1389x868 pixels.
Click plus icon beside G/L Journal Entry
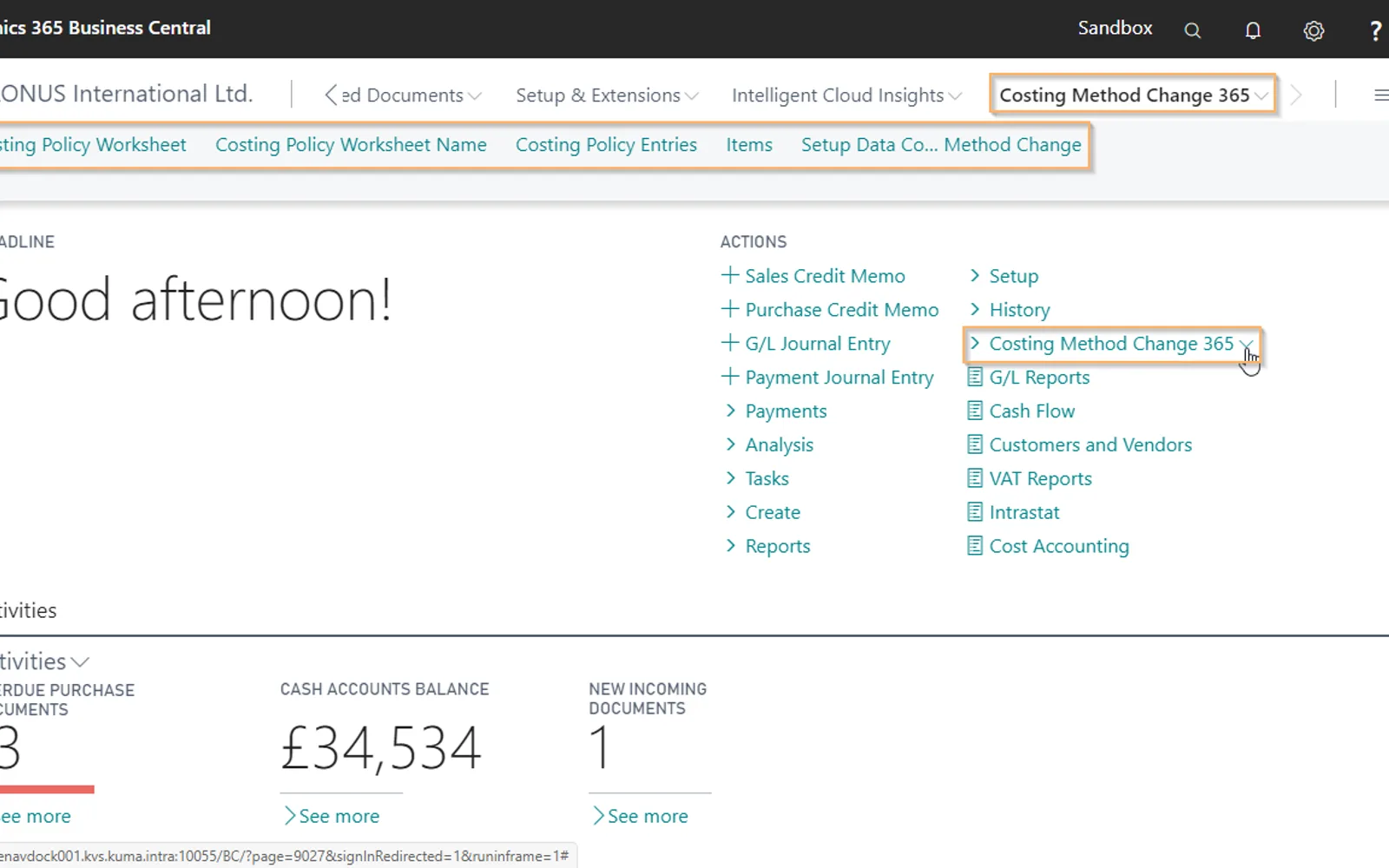pyautogui.click(x=730, y=343)
